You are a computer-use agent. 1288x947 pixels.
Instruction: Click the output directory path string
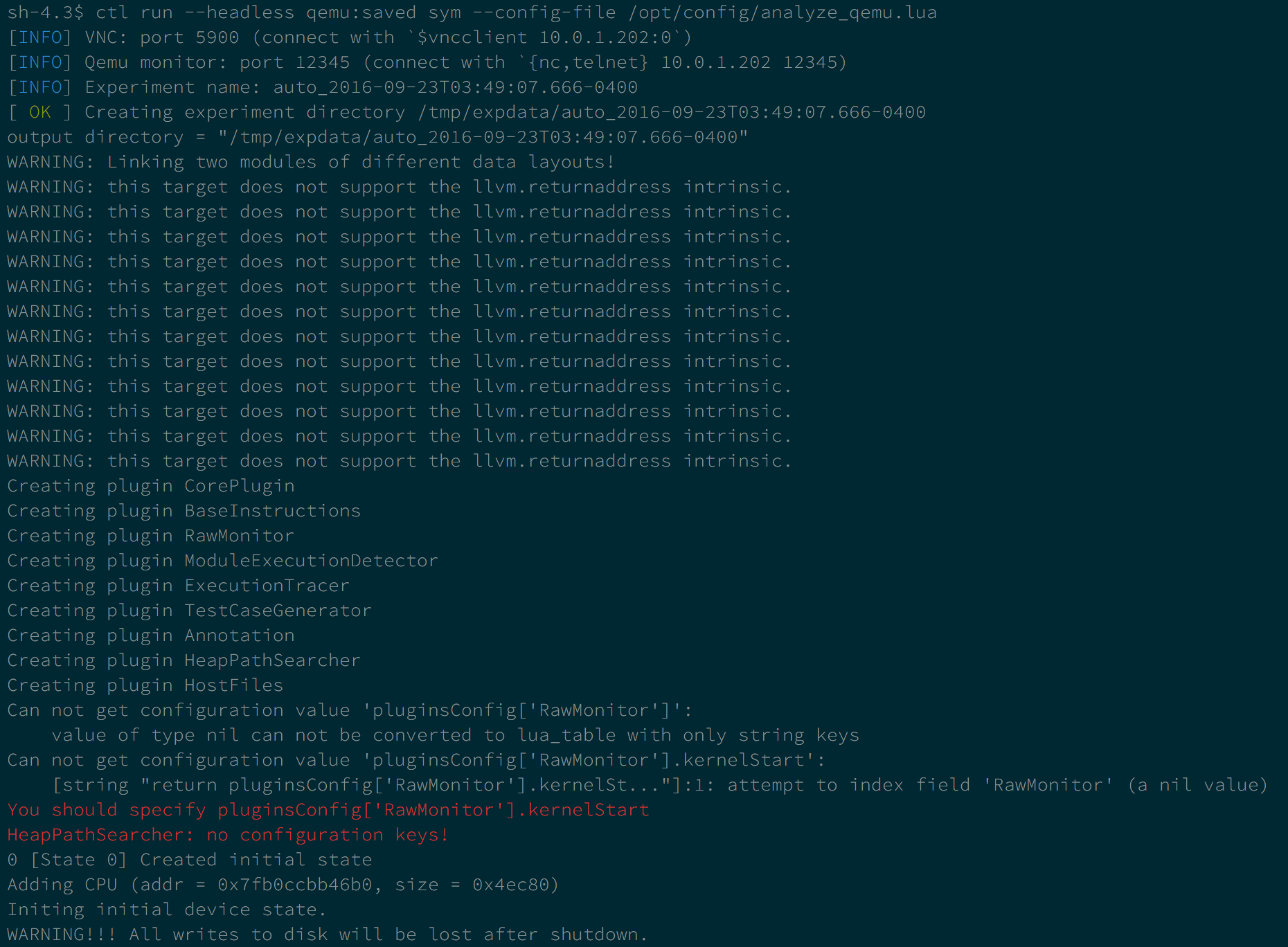pos(483,137)
